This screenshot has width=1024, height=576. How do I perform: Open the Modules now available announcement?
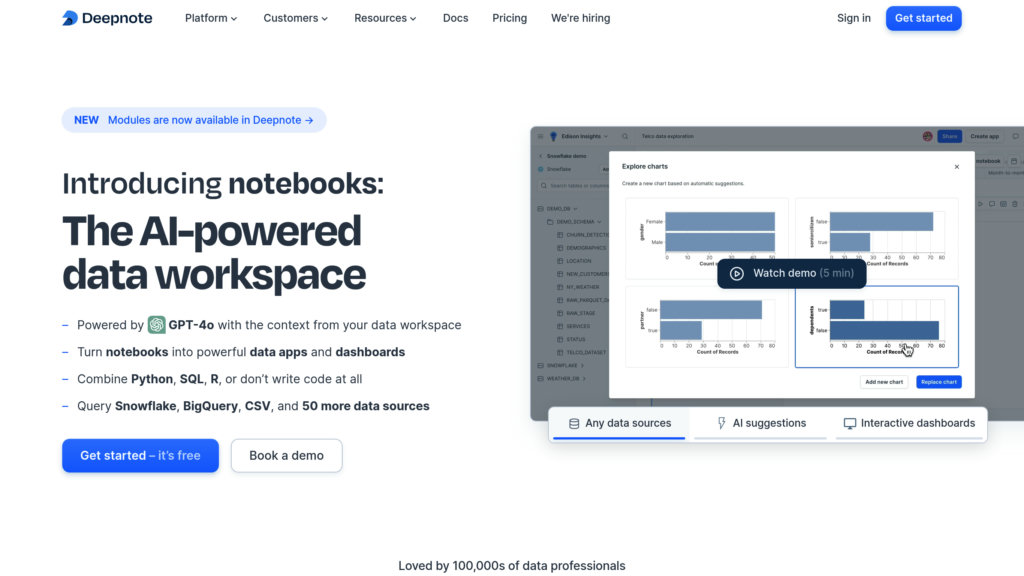click(x=194, y=120)
